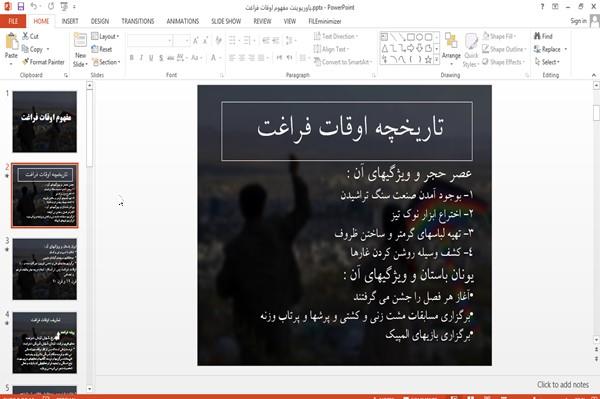Expand the Shape Fill dropdown
The height and width of the screenshot is (399, 600).
point(499,36)
